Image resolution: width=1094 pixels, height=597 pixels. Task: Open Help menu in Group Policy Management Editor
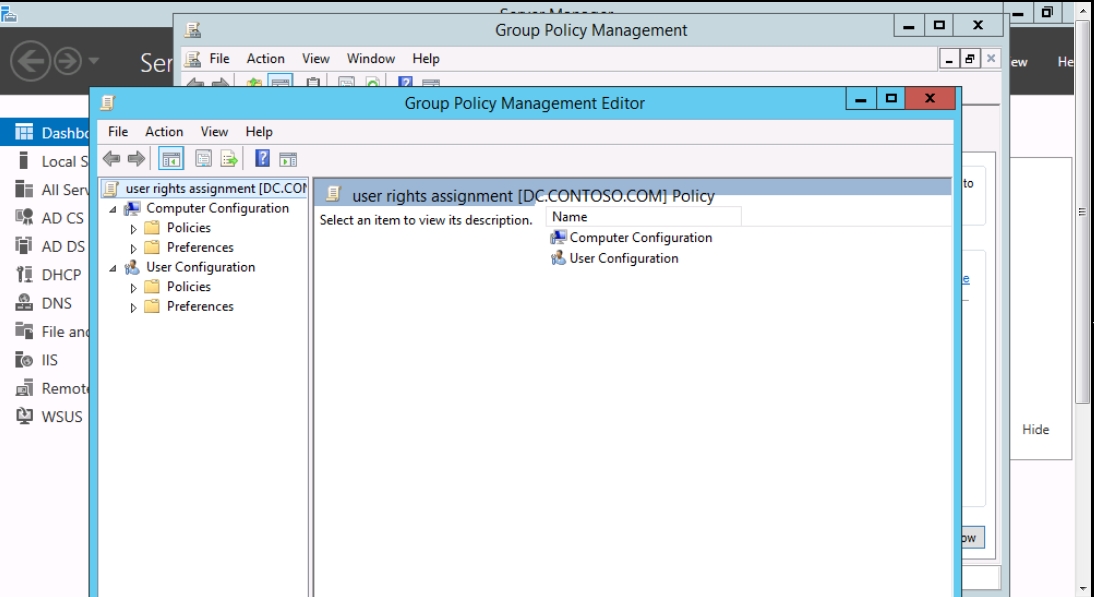pyautogui.click(x=259, y=132)
